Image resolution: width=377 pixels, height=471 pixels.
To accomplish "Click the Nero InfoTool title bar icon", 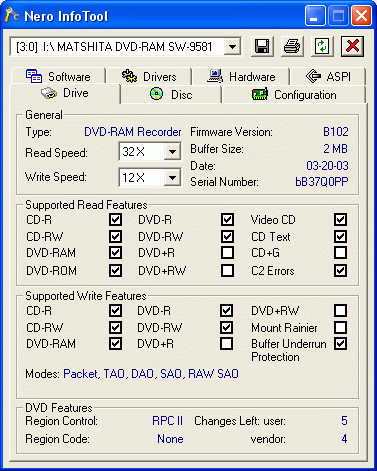I will [x=13, y=15].
